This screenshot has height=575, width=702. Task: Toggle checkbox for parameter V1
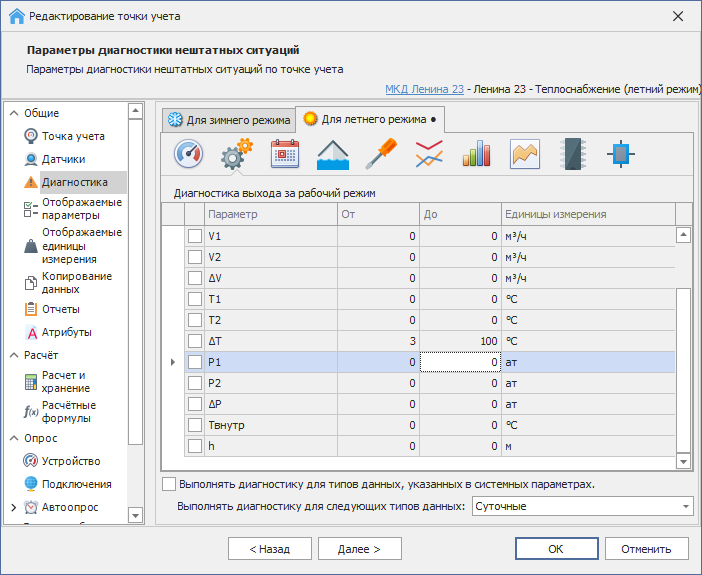pos(195,236)
